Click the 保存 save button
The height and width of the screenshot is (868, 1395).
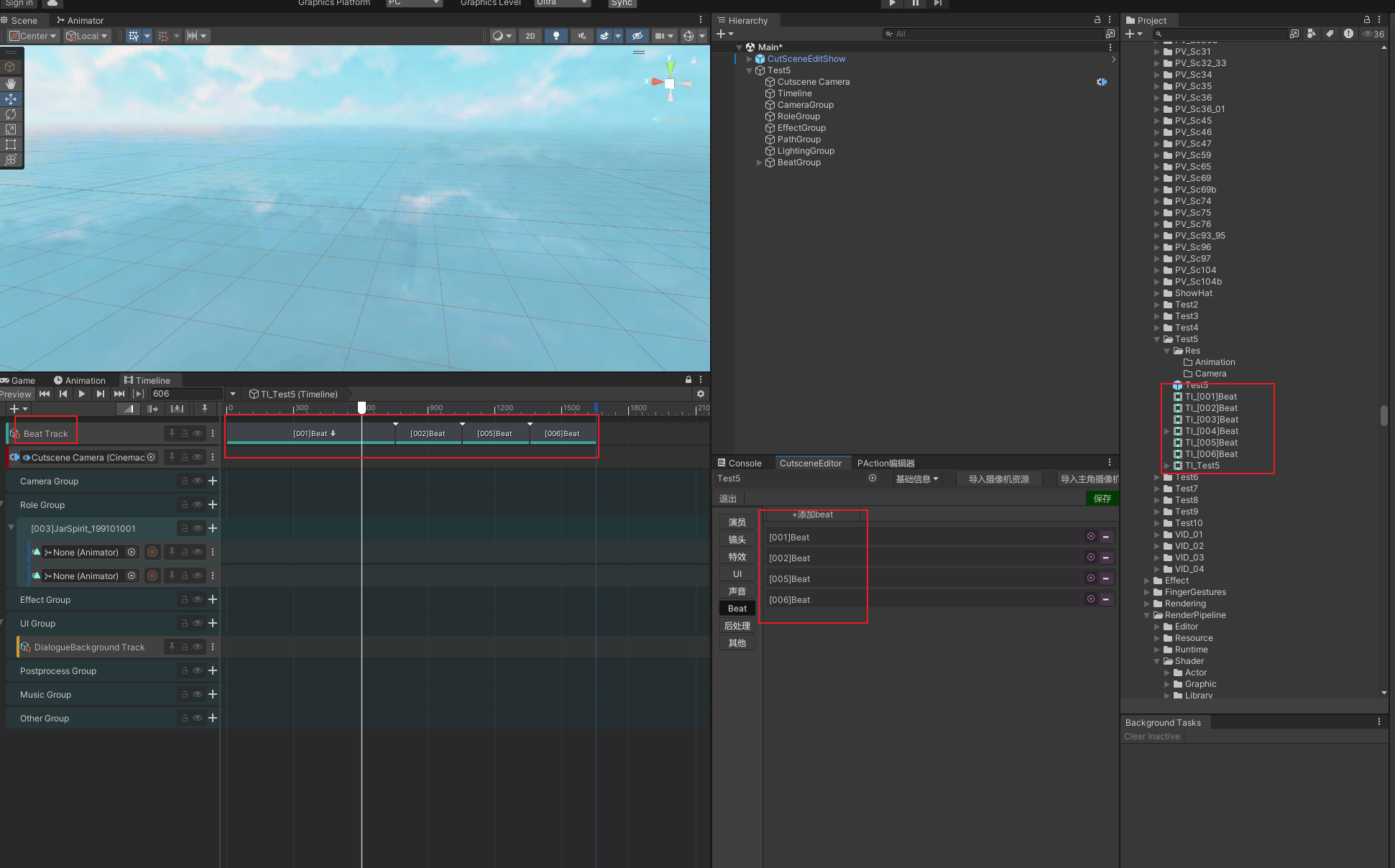click(x=1101, y=498)
